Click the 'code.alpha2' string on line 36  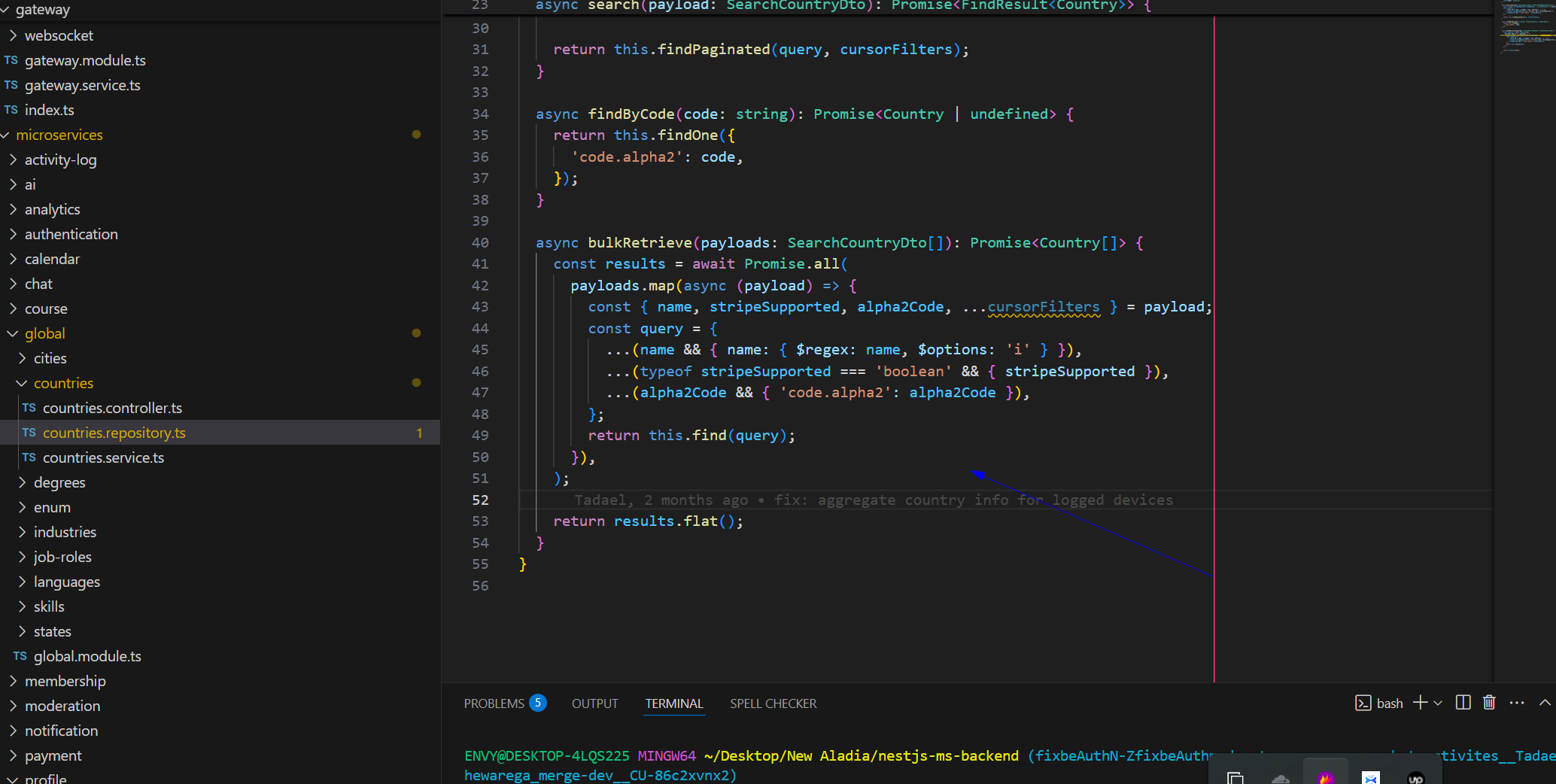627,156
